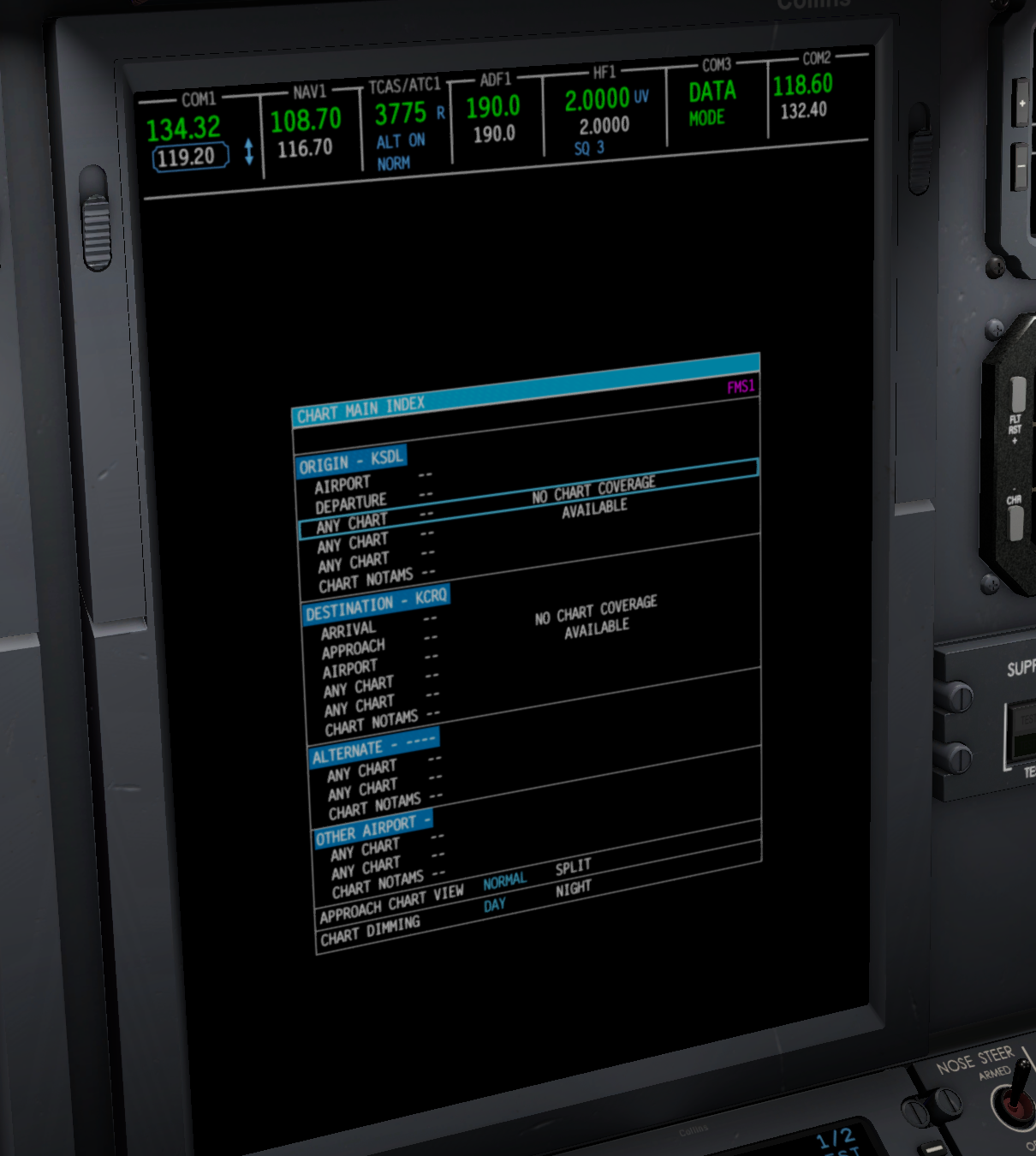Open AIRPORT chart under DESTINATION KCRQ
The image size is (1036, 1156).
(349, 669)
